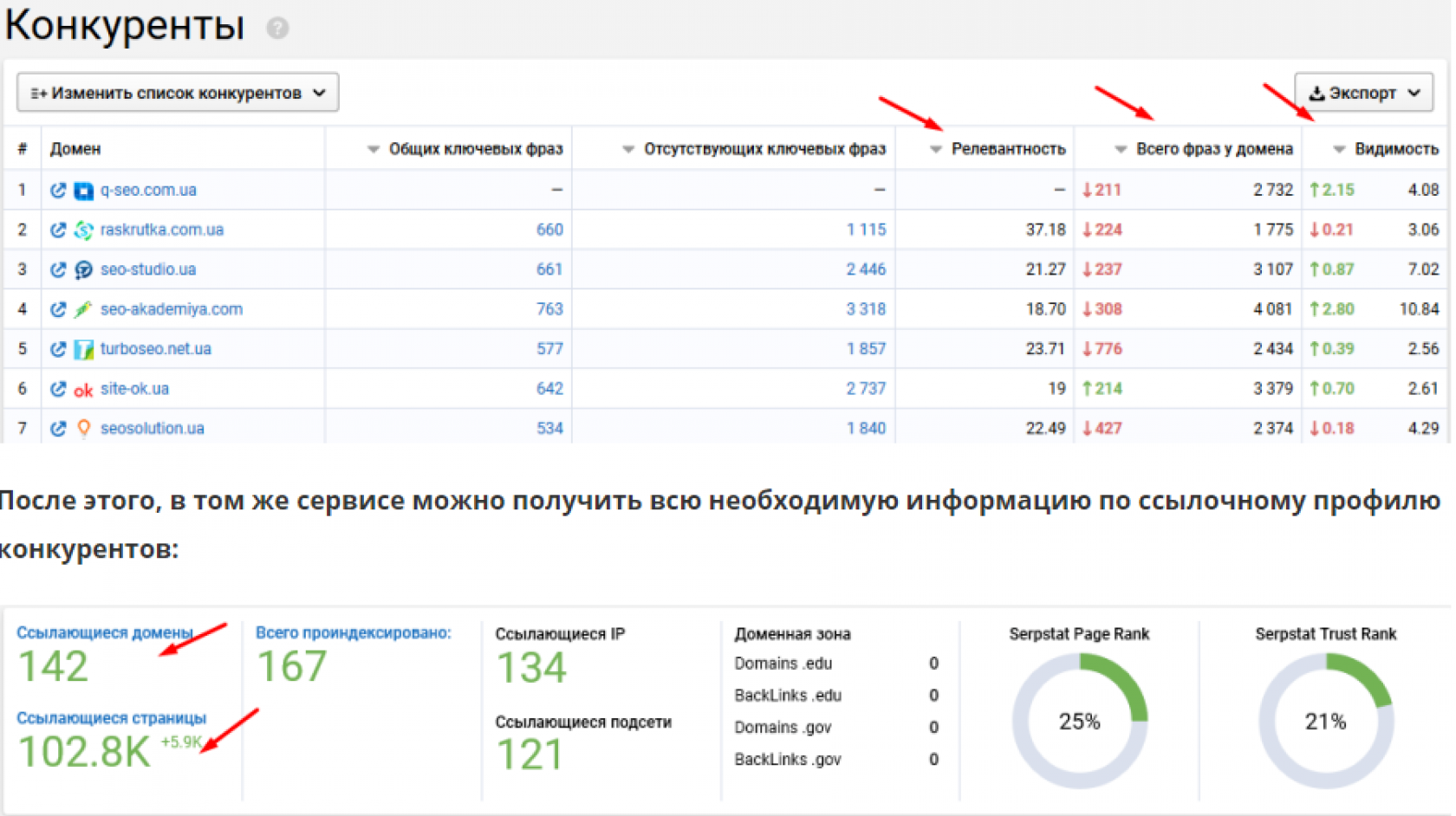
Task: Open missing keywords count 3 318
Action: click(x=866, y=309)
